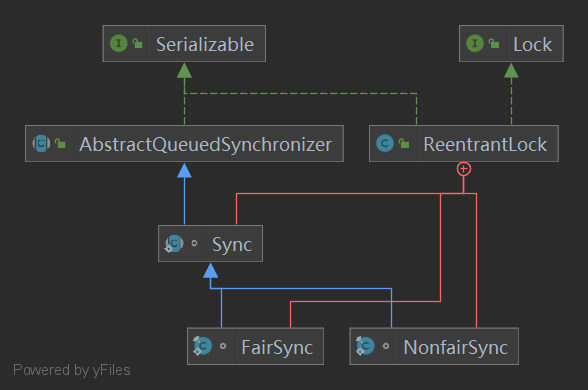The width and height of the screenshot is (588, 390).
Task: Click the interface icon on Lock node
Action: [x=475, y=44]
